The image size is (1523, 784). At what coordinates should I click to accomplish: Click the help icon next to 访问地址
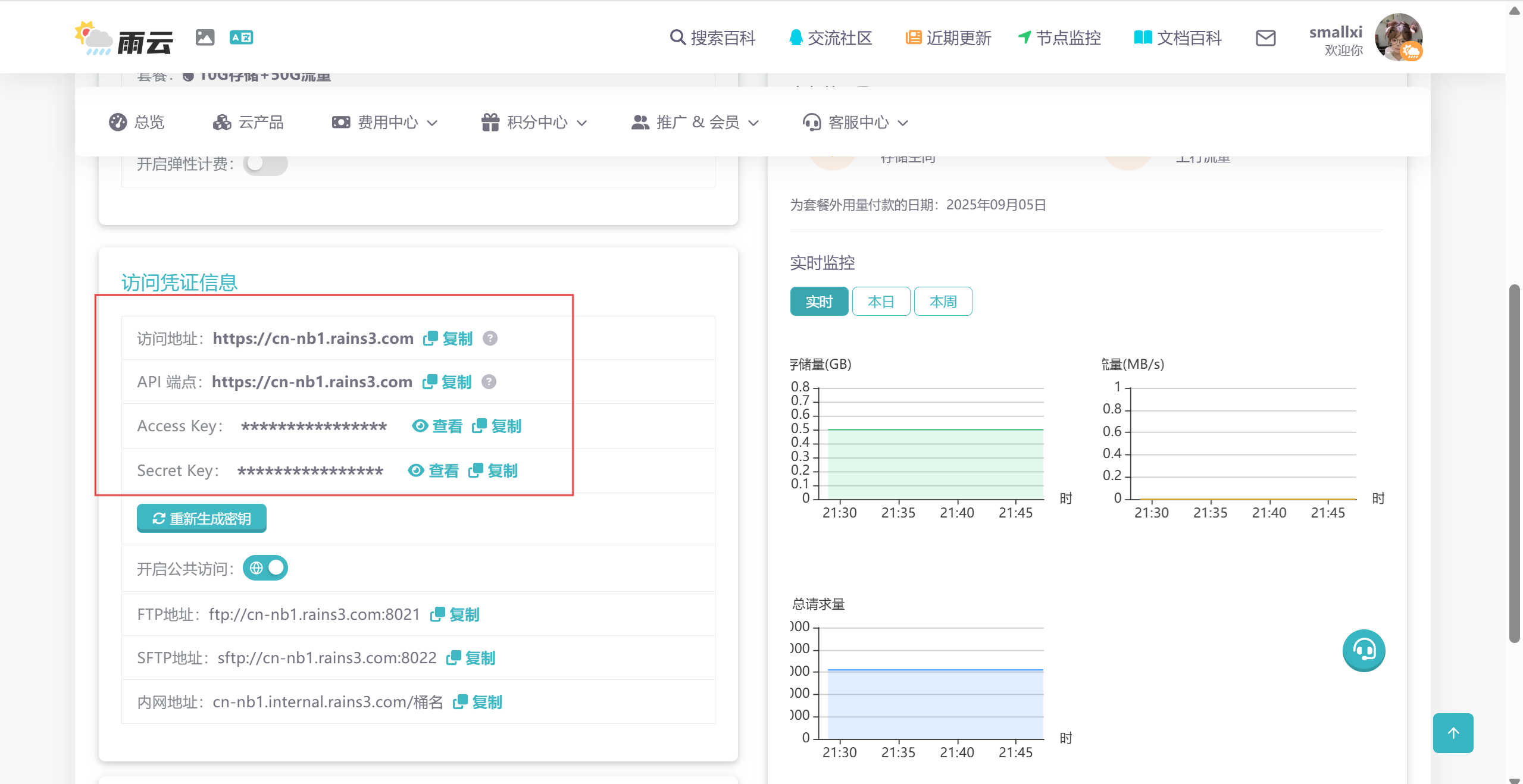(x=490, y=338)
